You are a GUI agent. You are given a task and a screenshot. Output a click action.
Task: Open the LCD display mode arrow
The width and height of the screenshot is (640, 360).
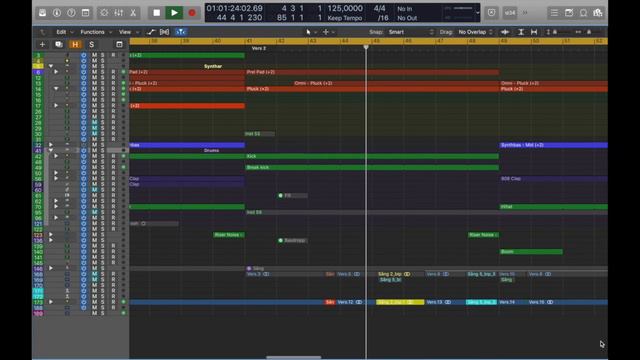[478, 13]
